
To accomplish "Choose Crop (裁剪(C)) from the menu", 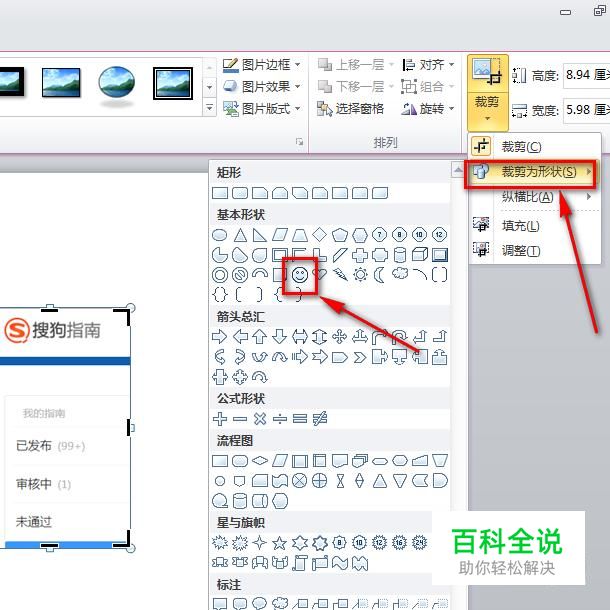I will (535, 147).
